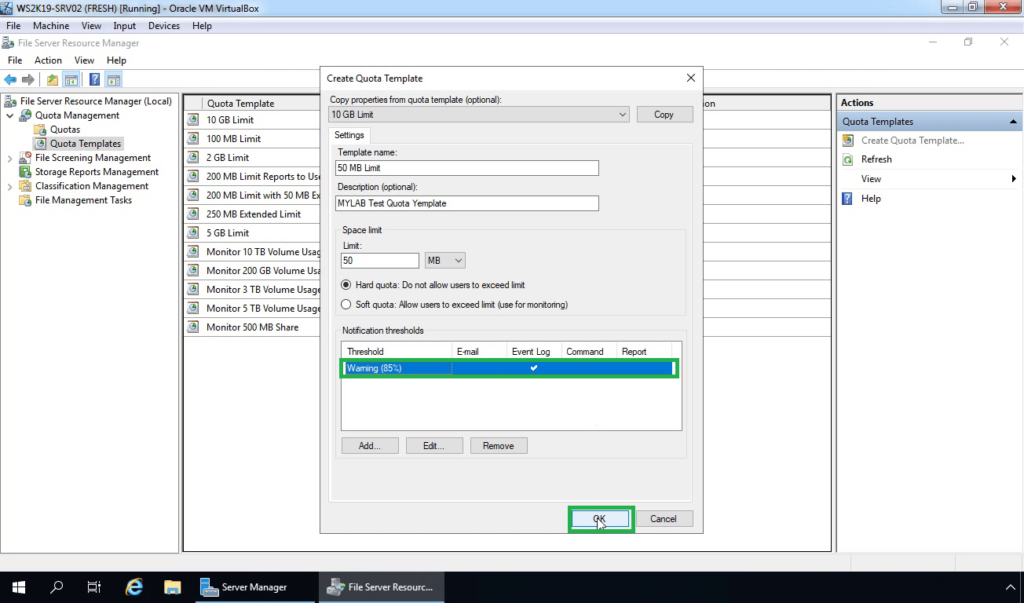1024x603 pixels.
Task: Click the File Screening Management node icon
Action: coord(25,157)
